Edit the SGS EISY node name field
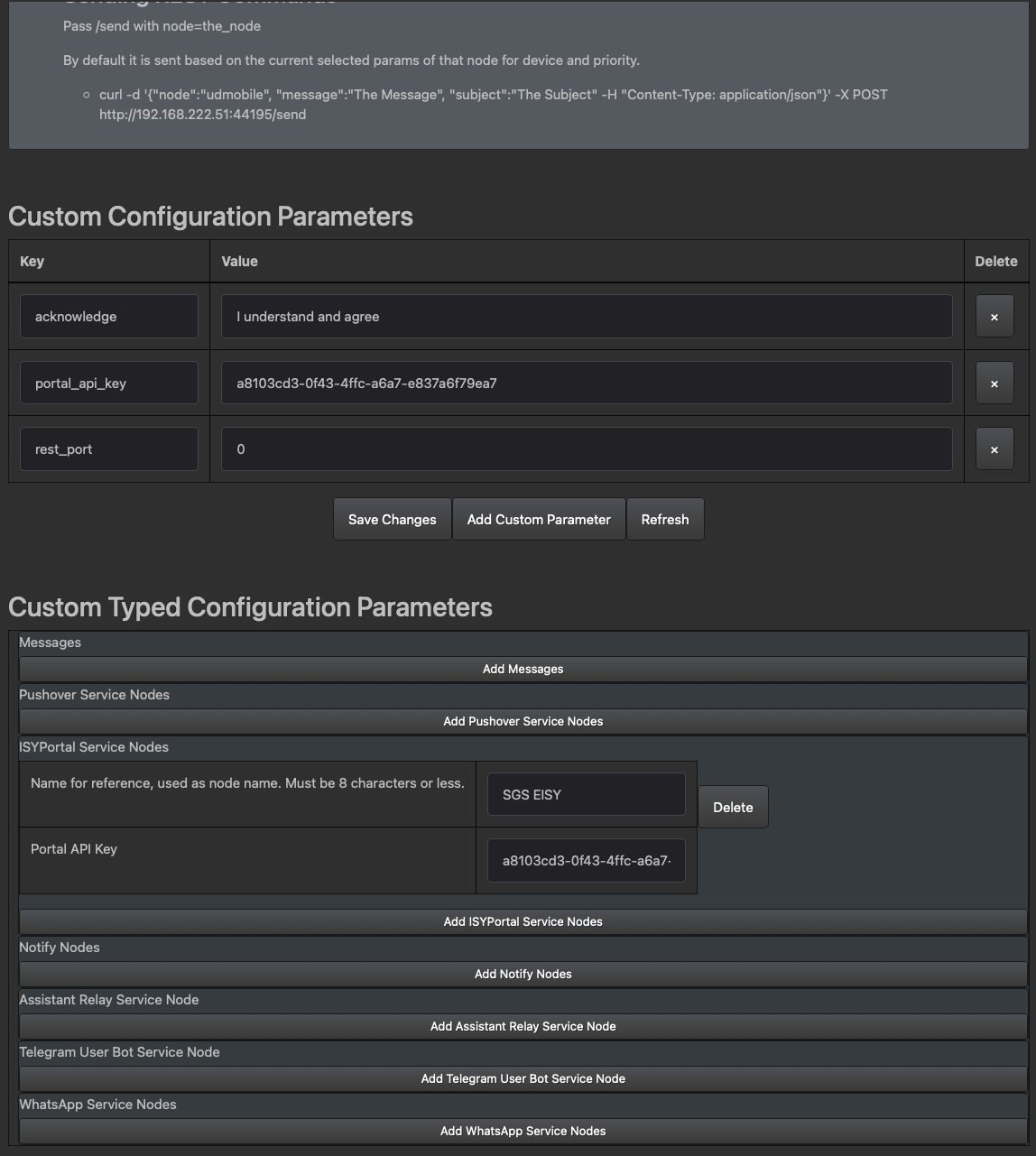Image resolution: width=1036 pixels, height=1156 pixels. [587, 795]
